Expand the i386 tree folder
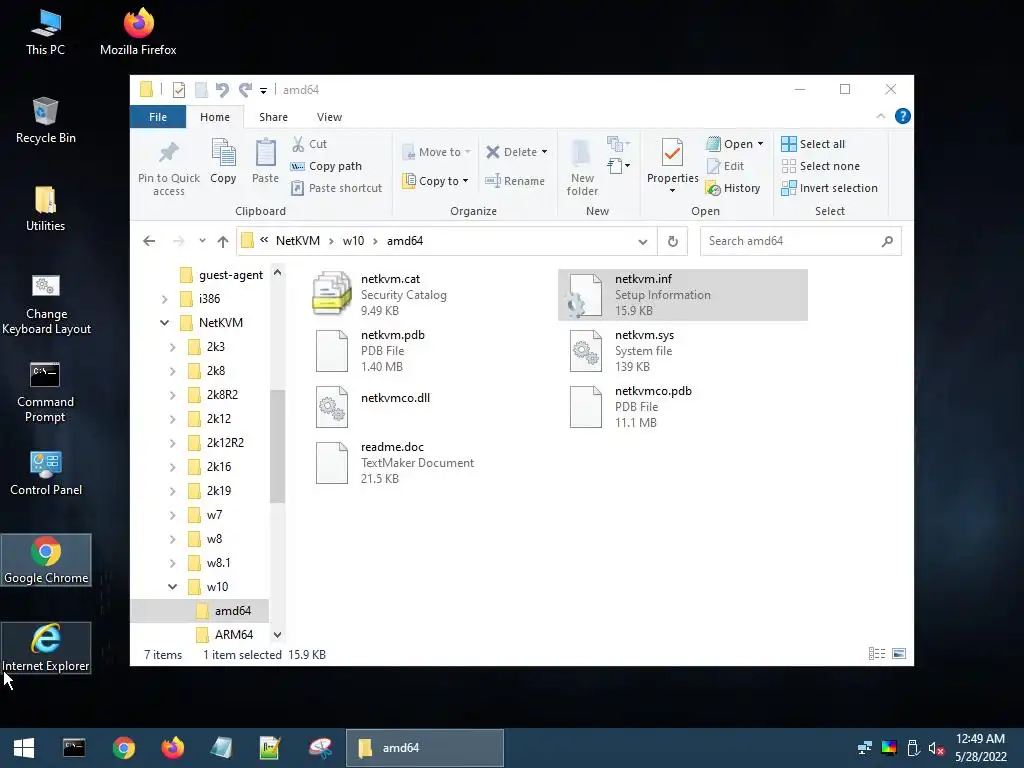 (165, 298)
